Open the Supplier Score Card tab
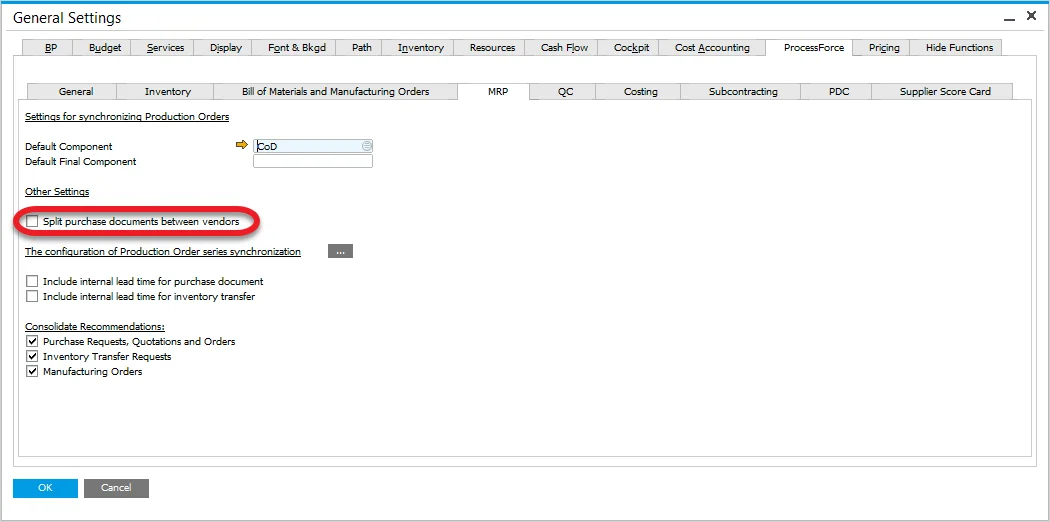Screen dimensions: 1050x522 click(x=944, y=92)
